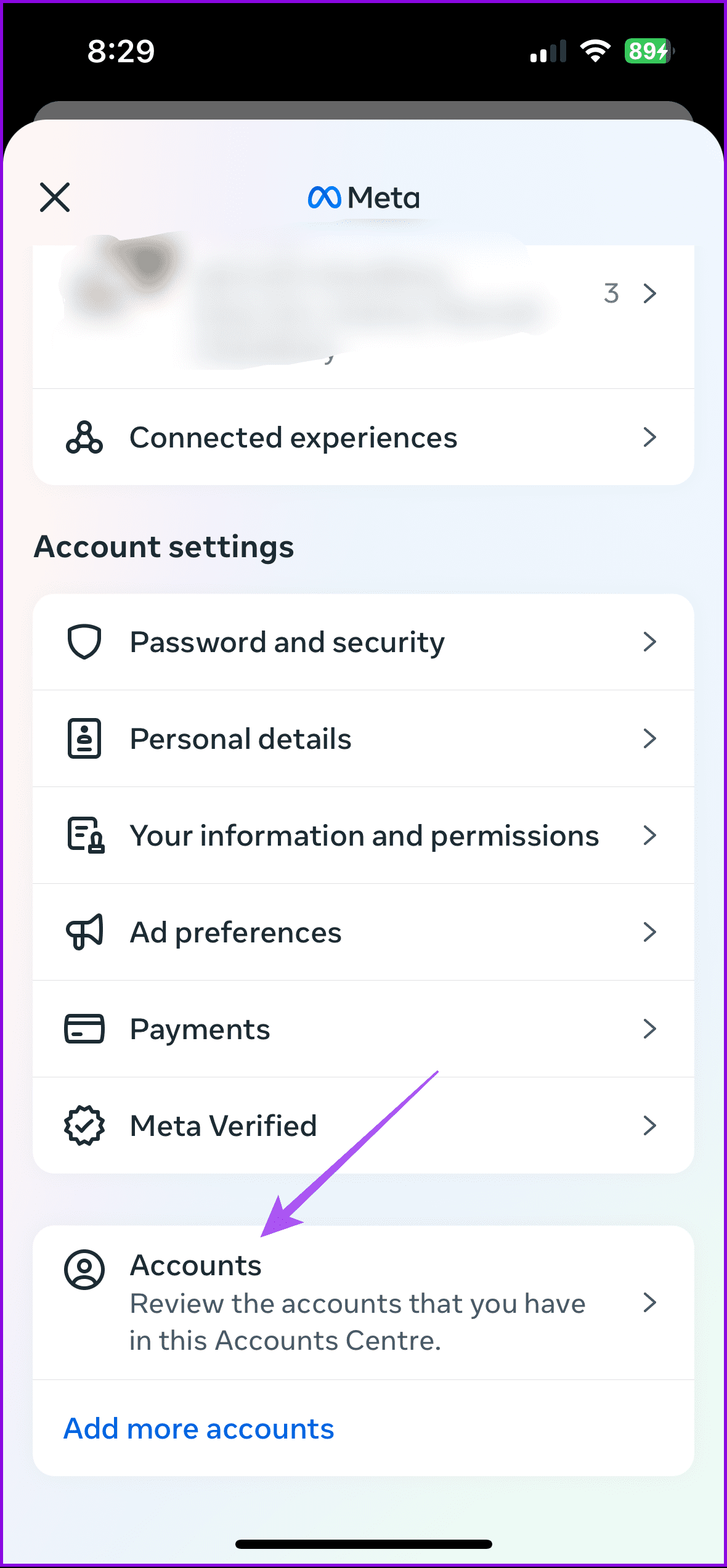This screenshot has height=1568, width=727.
Task: Tap the Wi-Fi icon in the status bar
Action: click(593, 52)
